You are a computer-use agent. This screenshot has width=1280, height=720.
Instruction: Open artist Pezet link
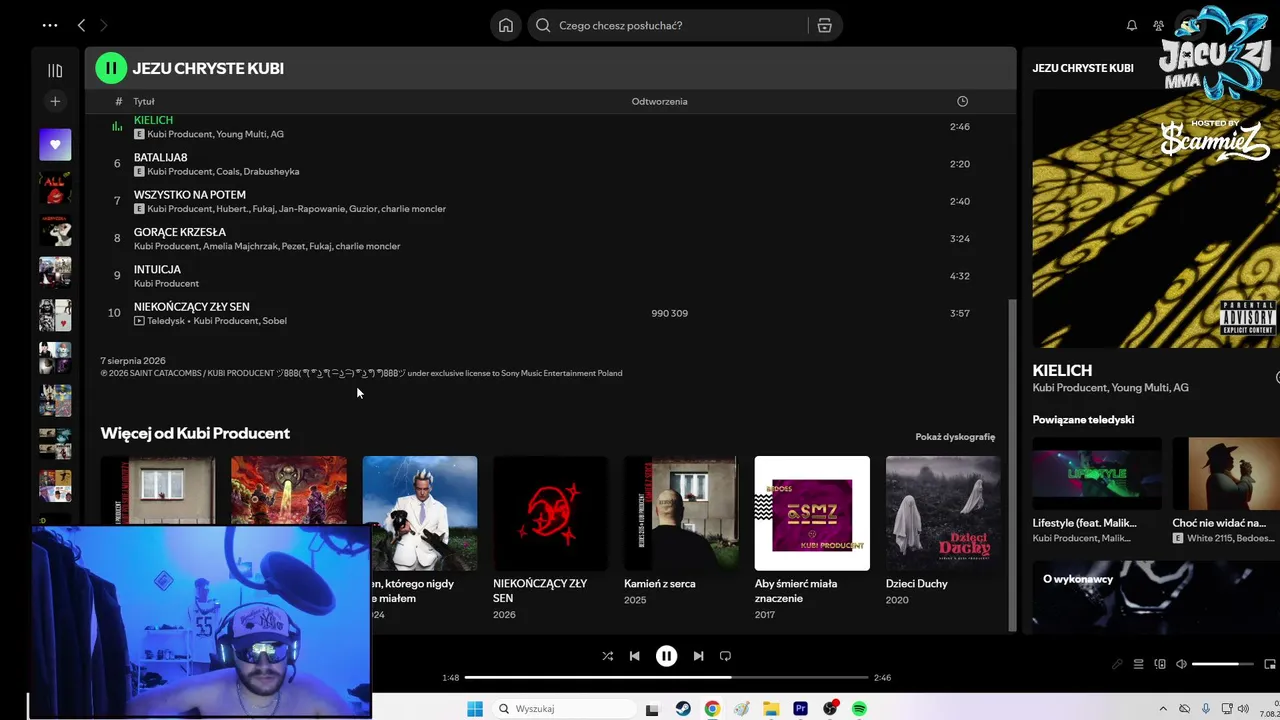[293, 246]
